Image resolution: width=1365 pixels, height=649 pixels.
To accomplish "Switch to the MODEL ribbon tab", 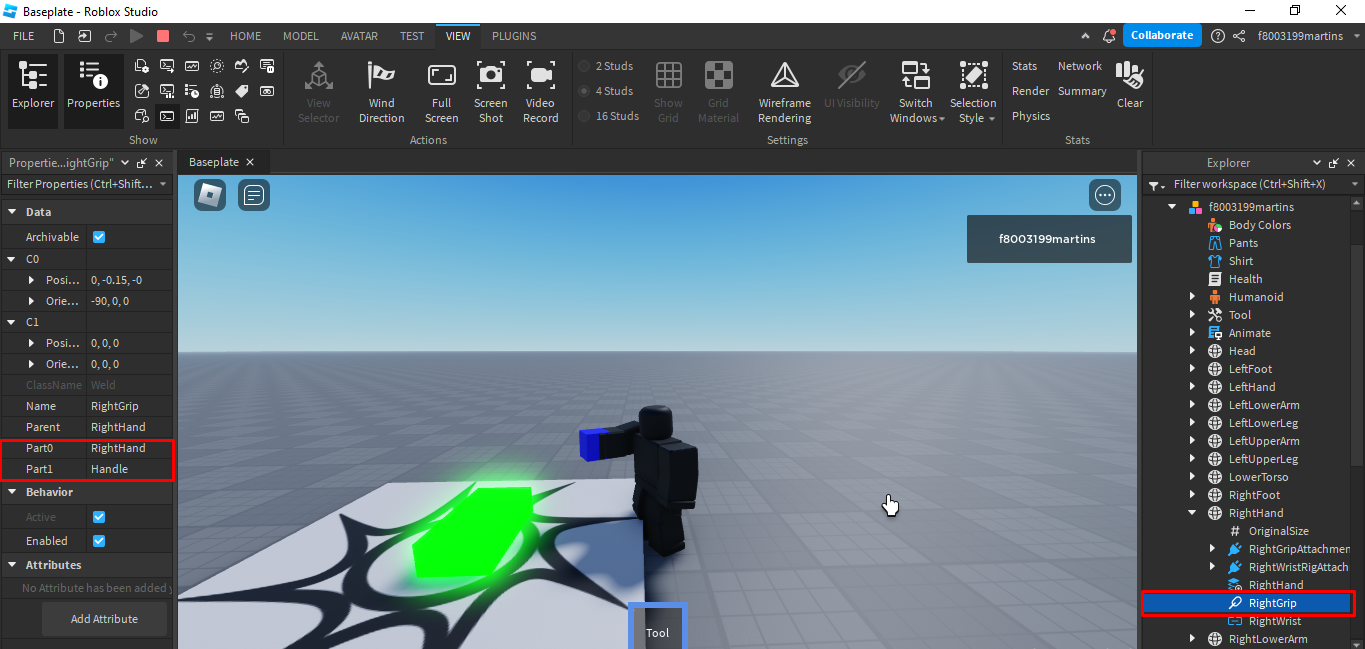I will [x=300, y=36].
